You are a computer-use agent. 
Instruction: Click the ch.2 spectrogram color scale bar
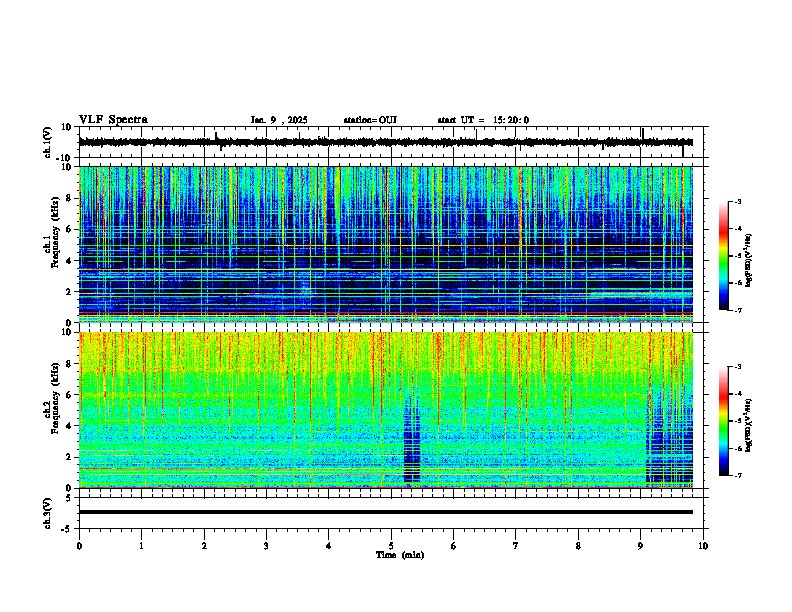pyautogui.click(x=724, y=421)
